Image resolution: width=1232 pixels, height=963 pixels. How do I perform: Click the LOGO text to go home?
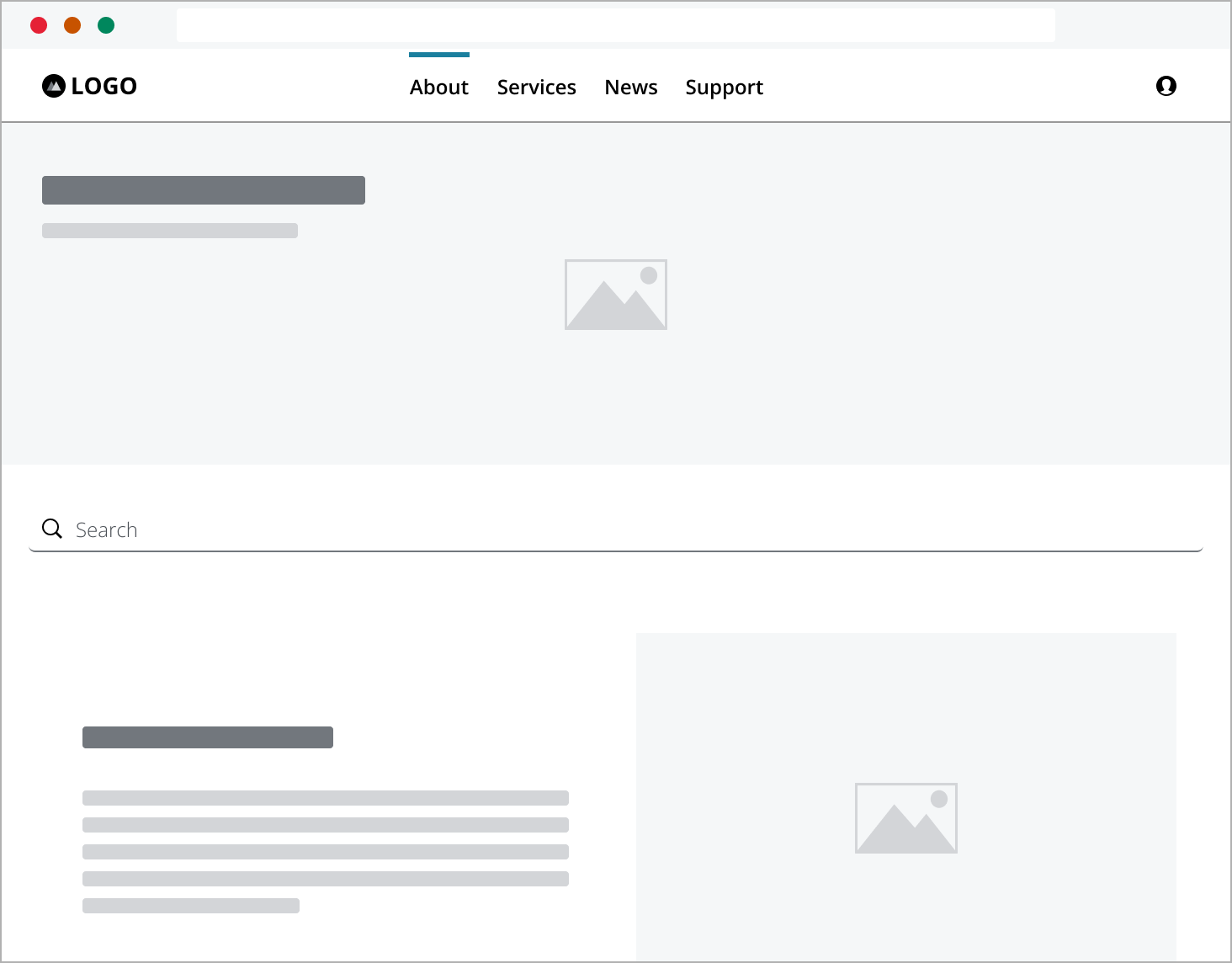(104, 85)
